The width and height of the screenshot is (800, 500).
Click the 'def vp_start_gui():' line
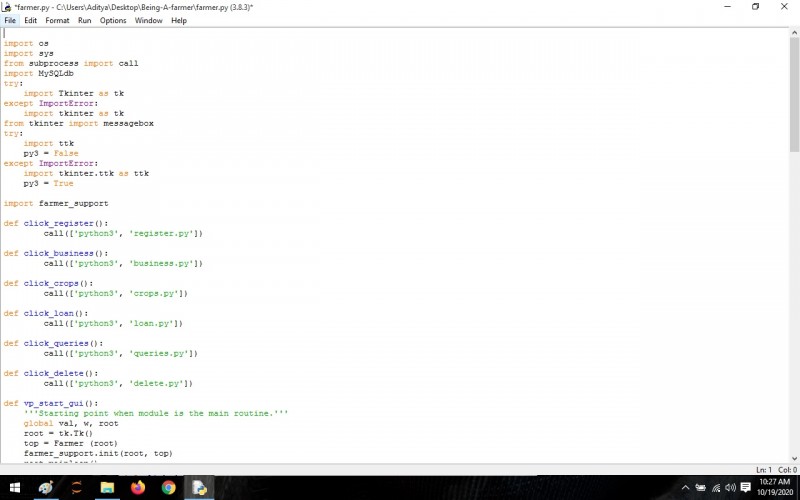click(x=51, y=403)
